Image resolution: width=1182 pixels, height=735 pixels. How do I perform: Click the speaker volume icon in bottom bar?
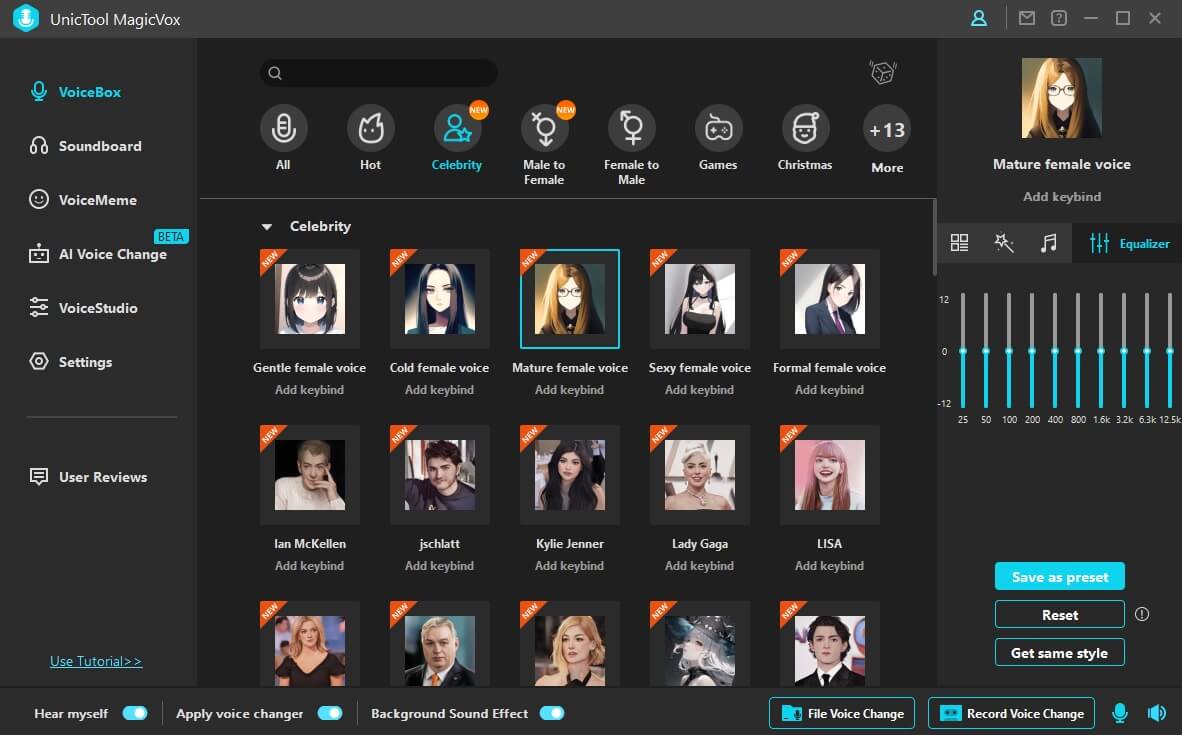pos(1156,712)
